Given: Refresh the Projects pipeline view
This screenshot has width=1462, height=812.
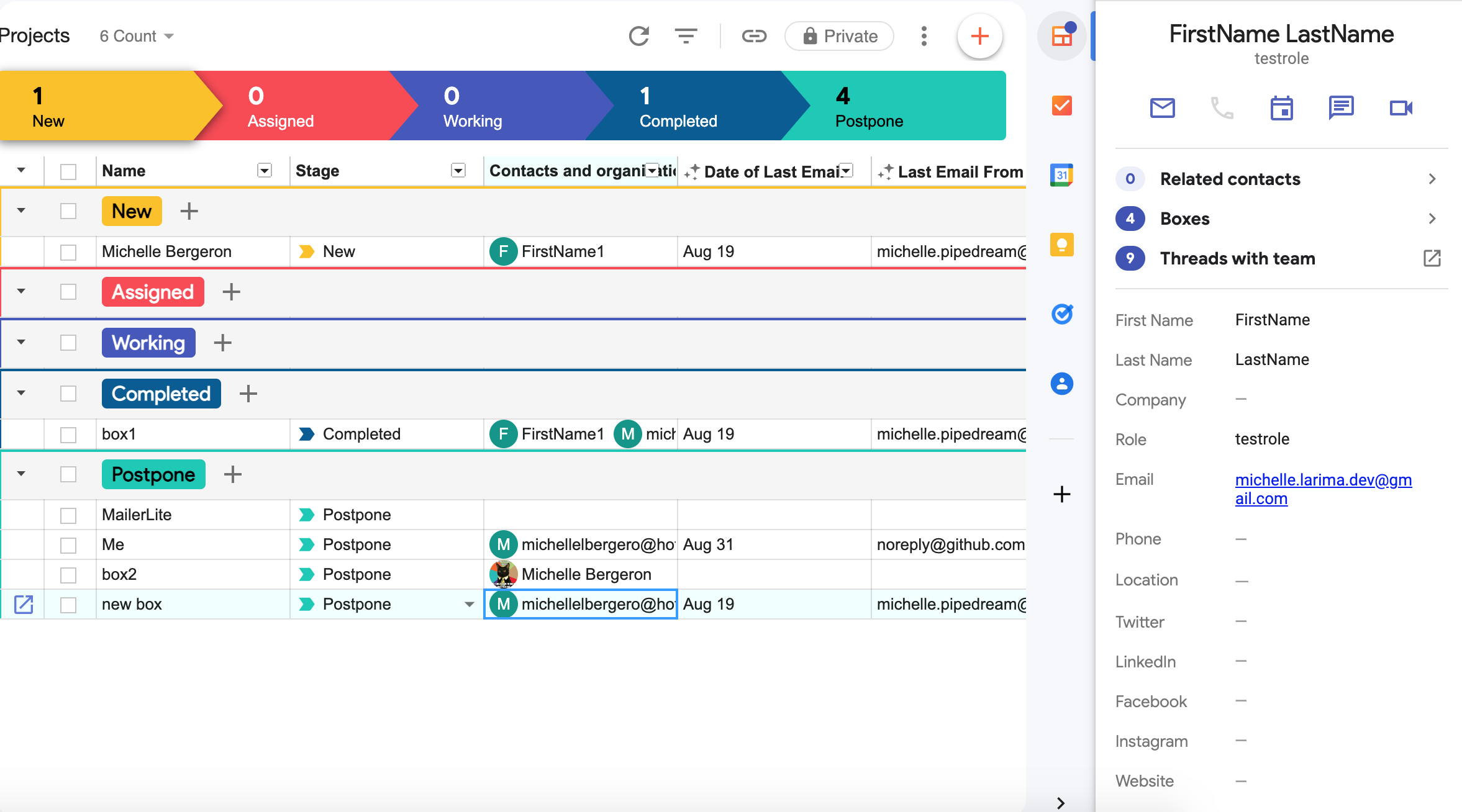Looking at the screenshot, I should [x=638, y=36].
